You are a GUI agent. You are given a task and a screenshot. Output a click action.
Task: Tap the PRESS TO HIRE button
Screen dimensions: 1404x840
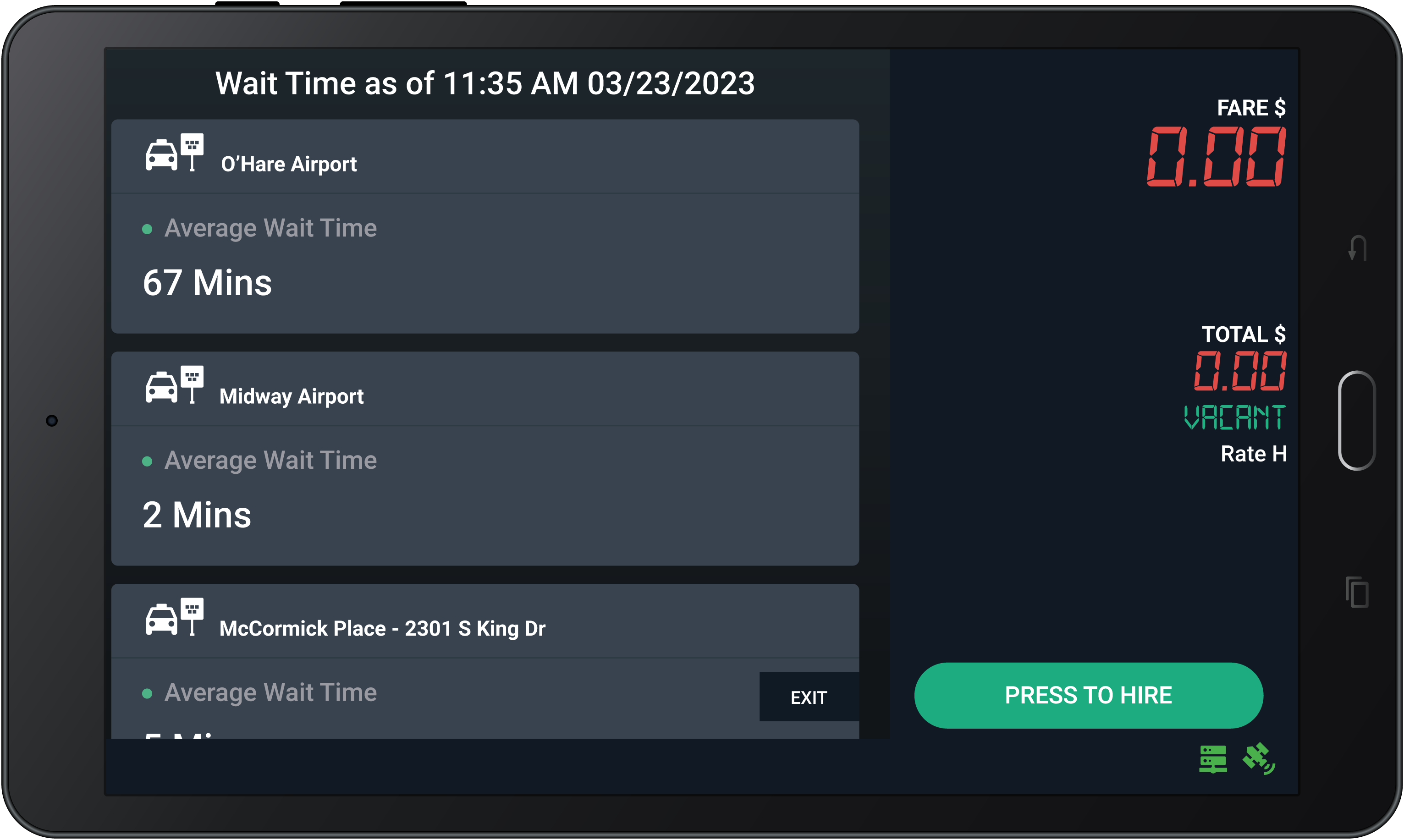coord(1088,695)
